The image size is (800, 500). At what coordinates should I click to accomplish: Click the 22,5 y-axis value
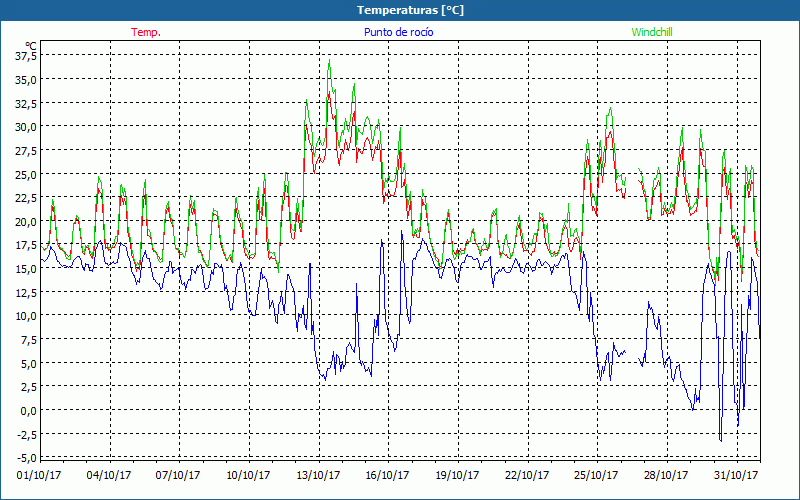[26, 197]
